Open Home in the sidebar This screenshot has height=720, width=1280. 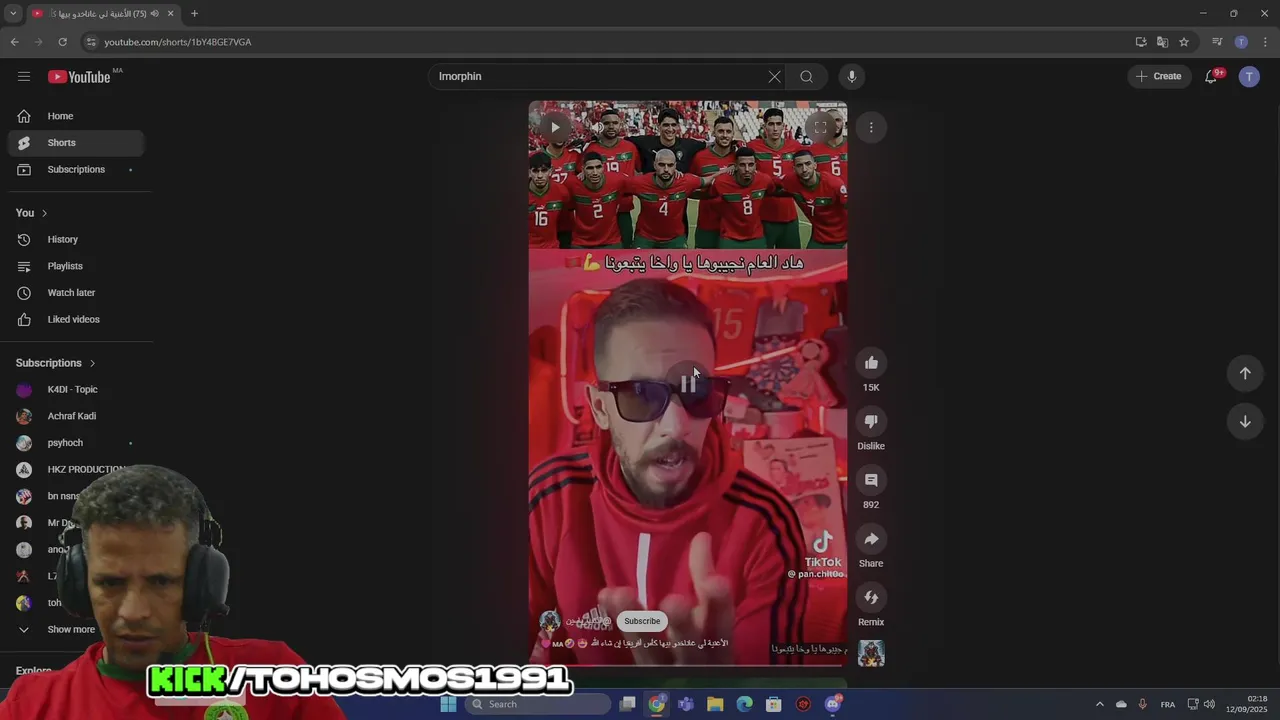(x=76, y=116)
